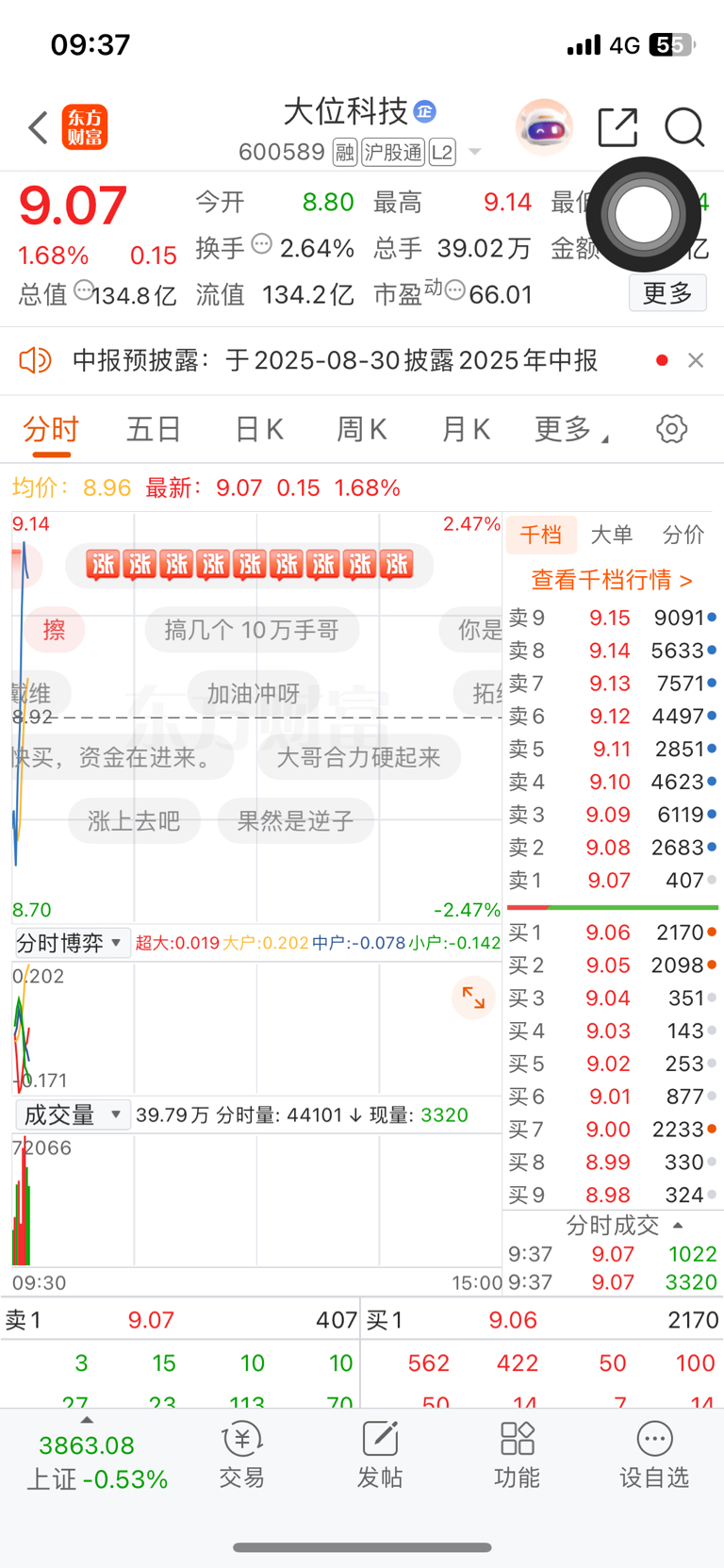This screenshot has width=724, height=1568.
Task: Switch to the 大单 tab
Action: coord(612,535)
